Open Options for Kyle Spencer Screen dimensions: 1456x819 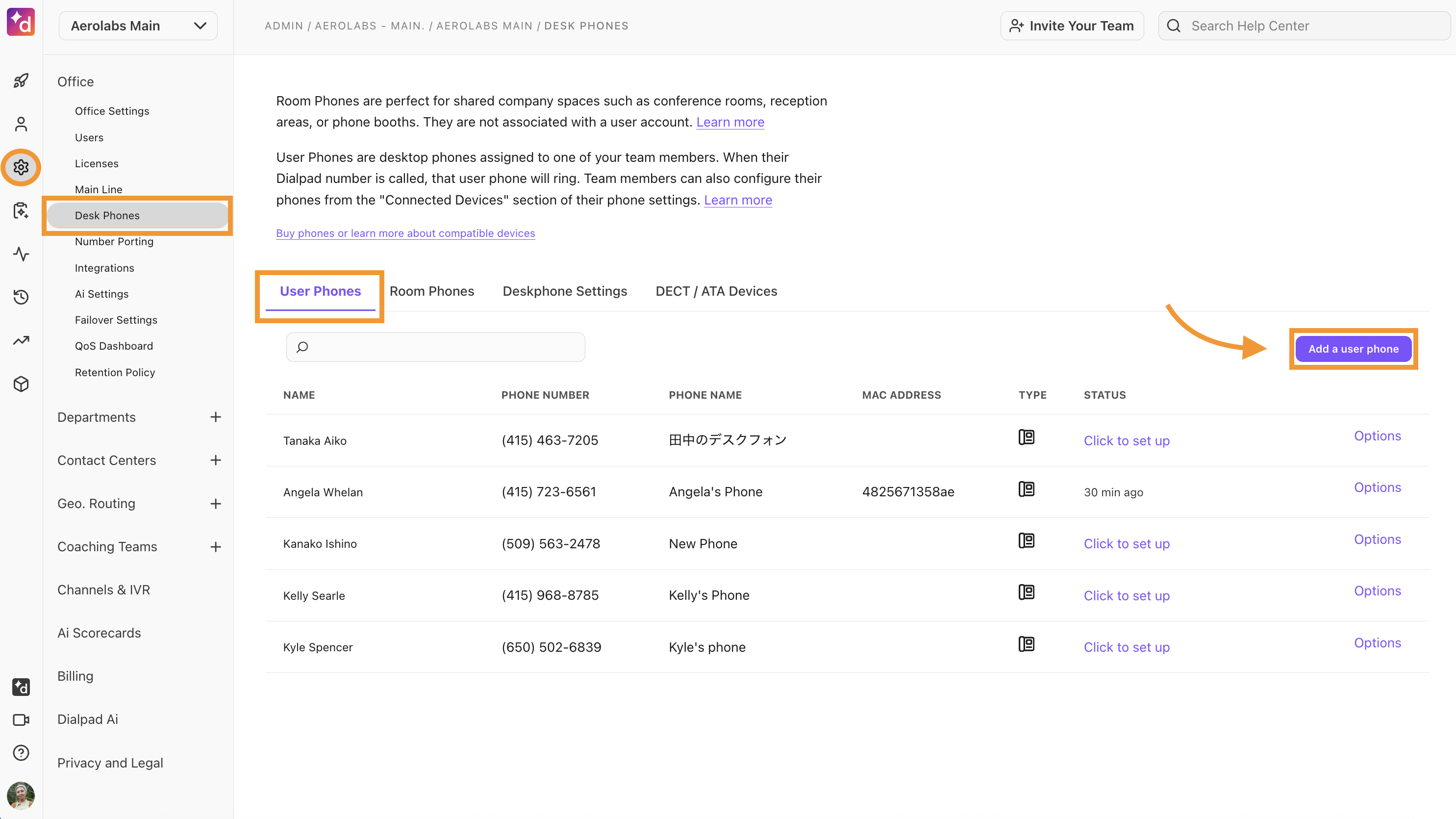click(x=1378, y=643)
